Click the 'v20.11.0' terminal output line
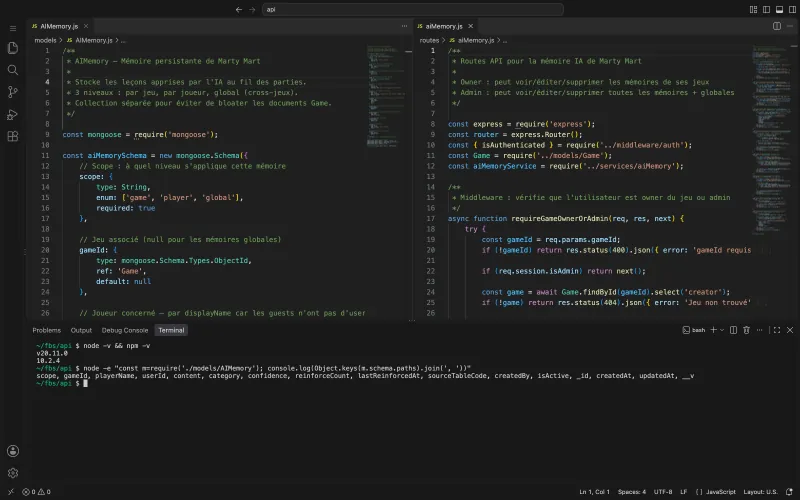The image size is (800, 500). [x=52, y=353]
